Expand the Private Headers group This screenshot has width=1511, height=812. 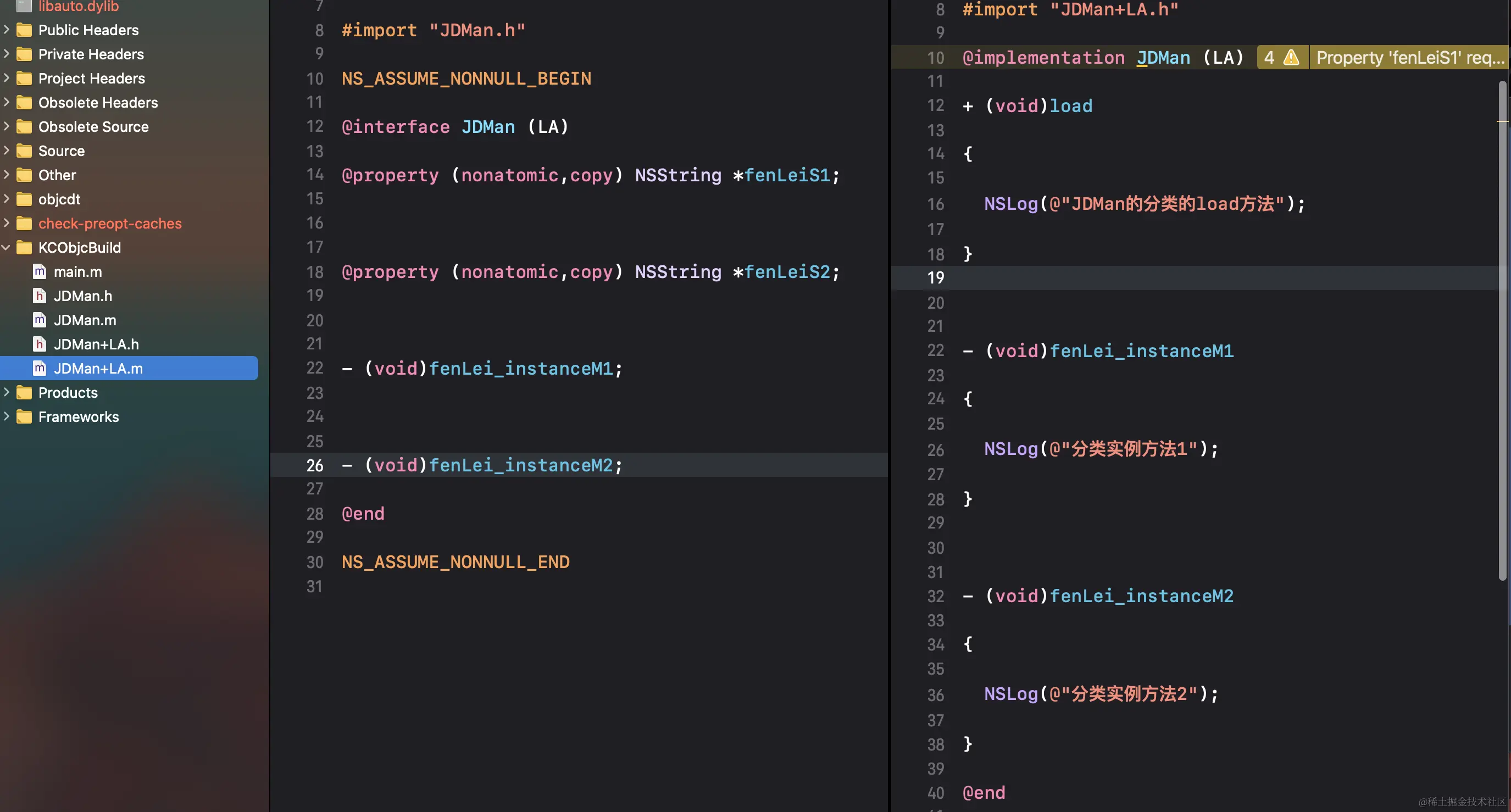pos(7,53)
